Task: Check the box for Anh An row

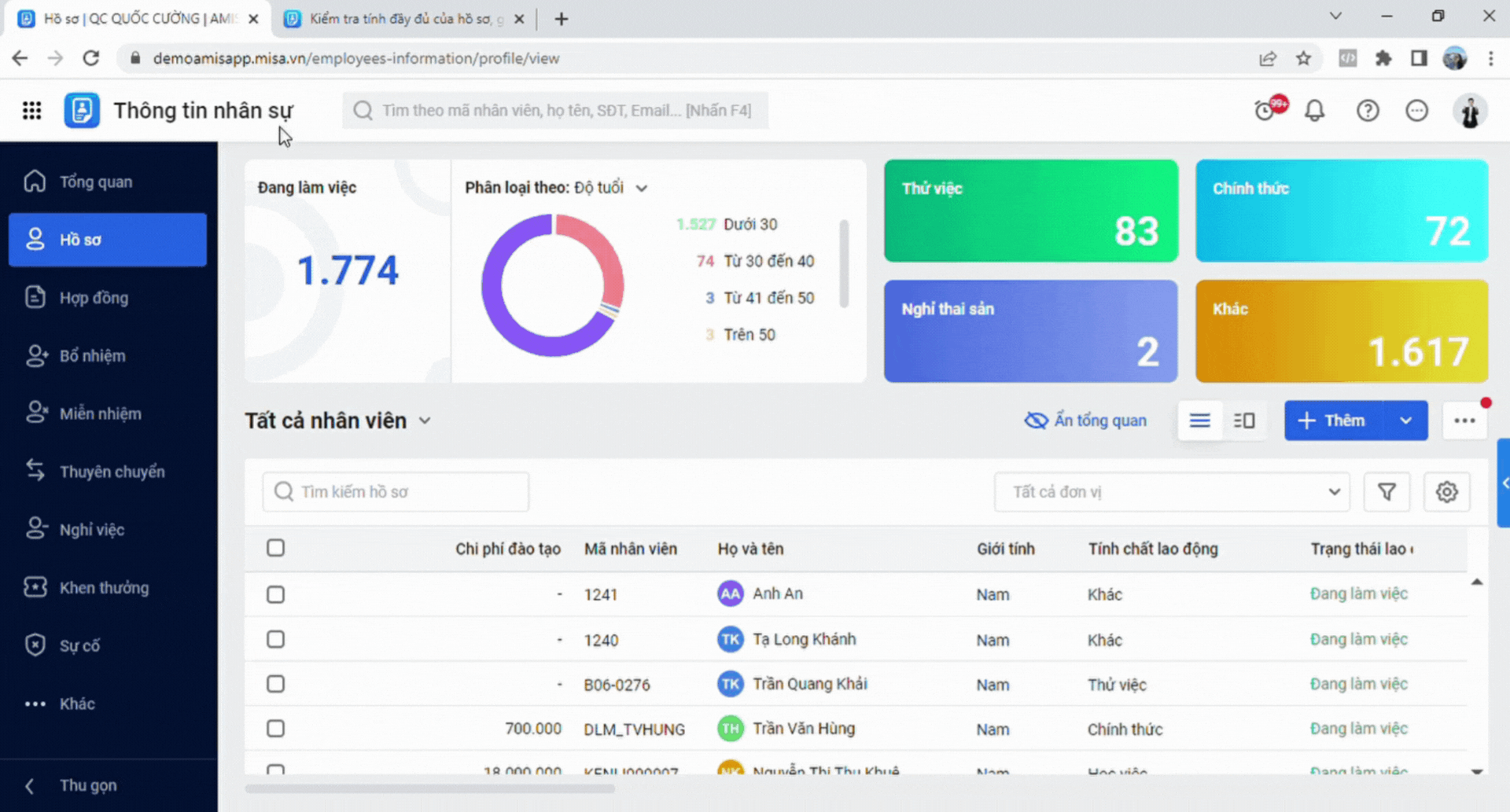Action: [275, 594]
